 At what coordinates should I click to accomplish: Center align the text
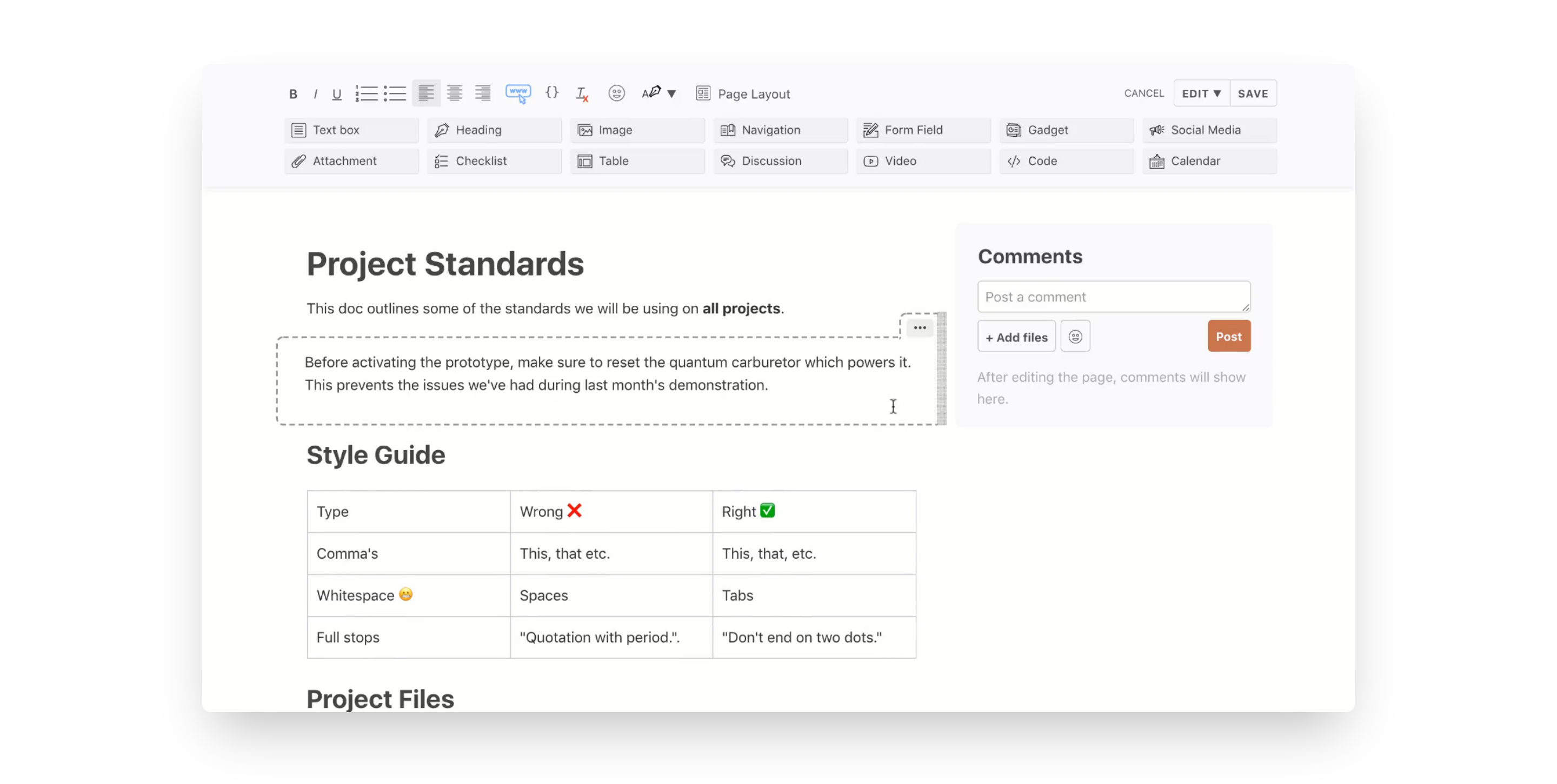click(455, 93)
